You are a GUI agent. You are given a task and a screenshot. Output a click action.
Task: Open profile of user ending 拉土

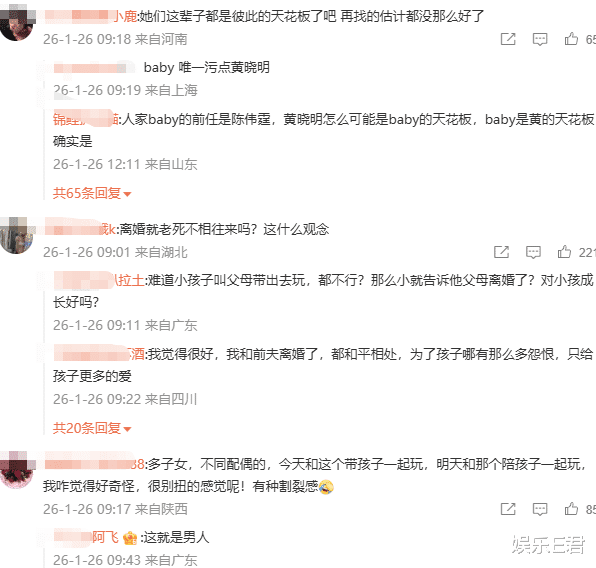coord(99,280)
